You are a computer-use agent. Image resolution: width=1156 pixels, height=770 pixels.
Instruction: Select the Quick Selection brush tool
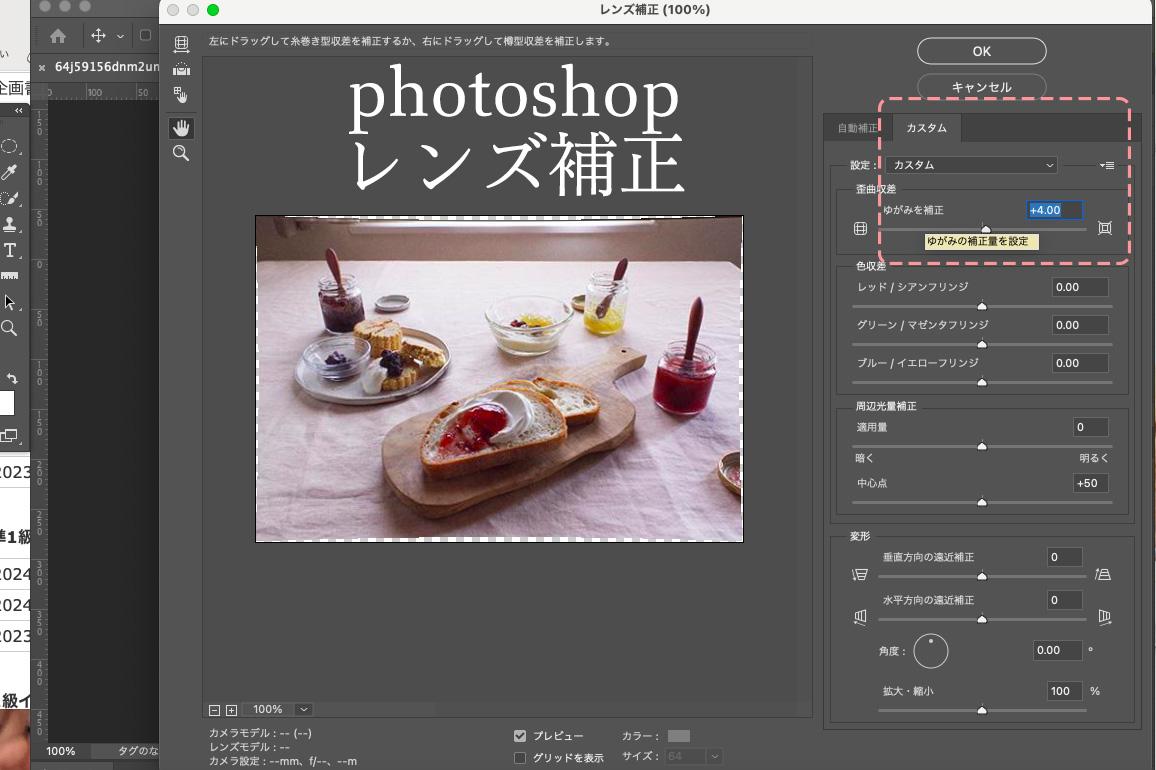point(10,198)
